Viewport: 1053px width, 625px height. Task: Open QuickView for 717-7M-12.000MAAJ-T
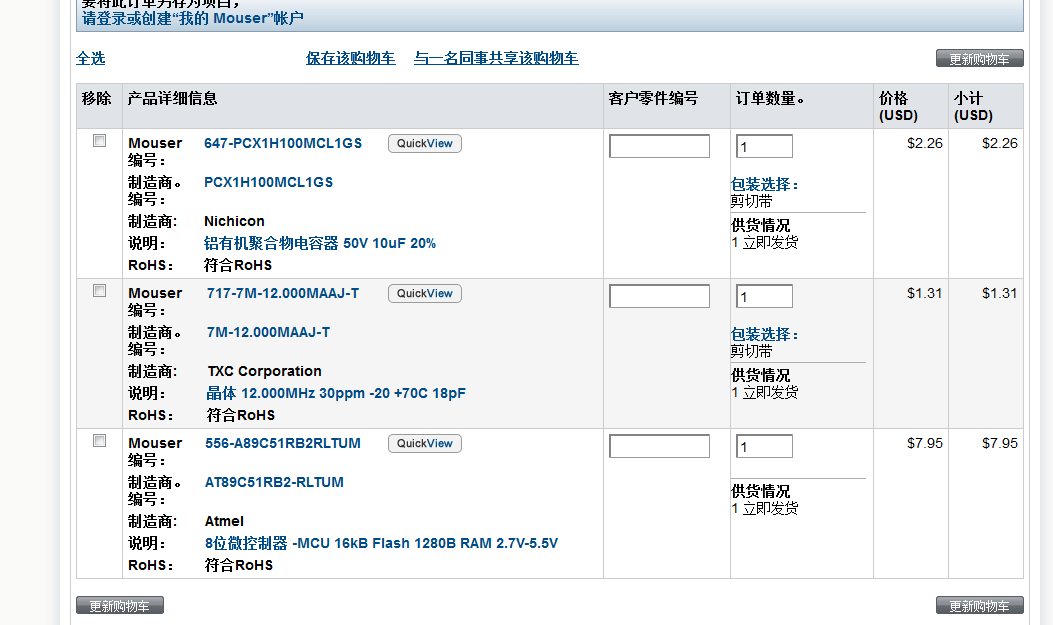click(x=424, y=293)
